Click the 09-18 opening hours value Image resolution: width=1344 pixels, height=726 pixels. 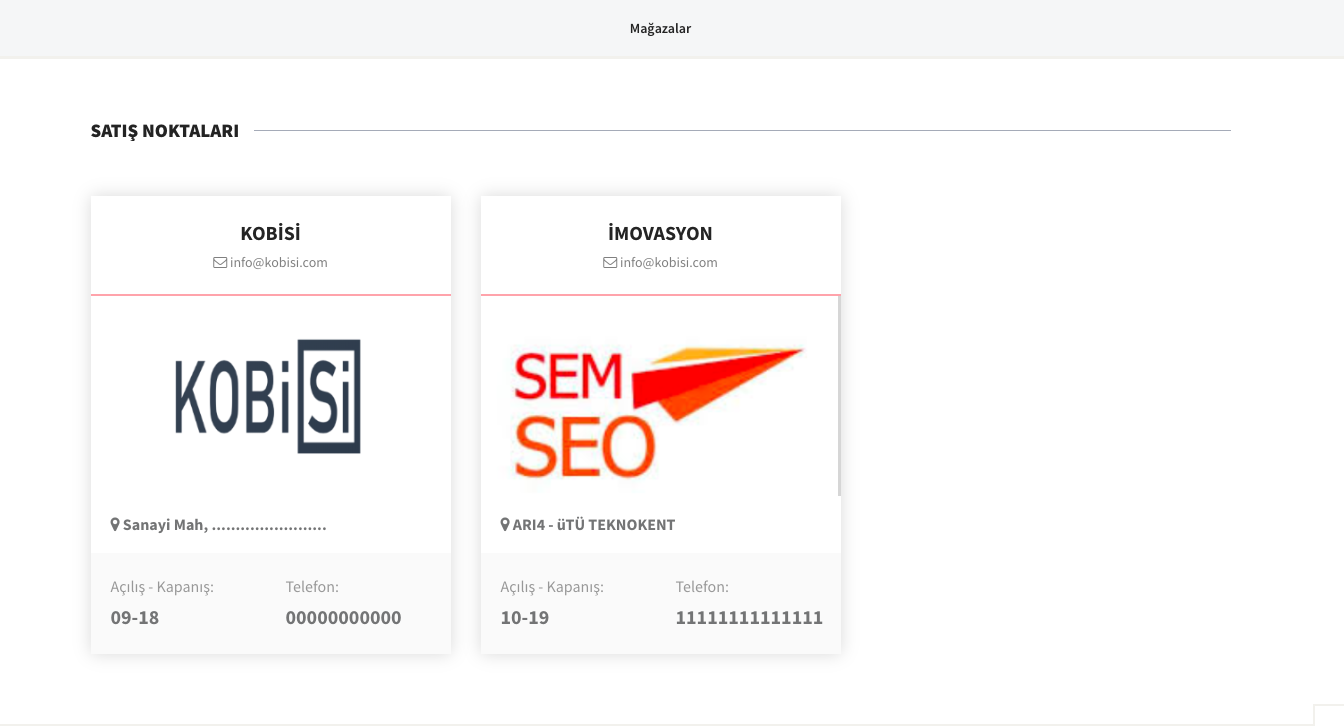pos(135,618)
